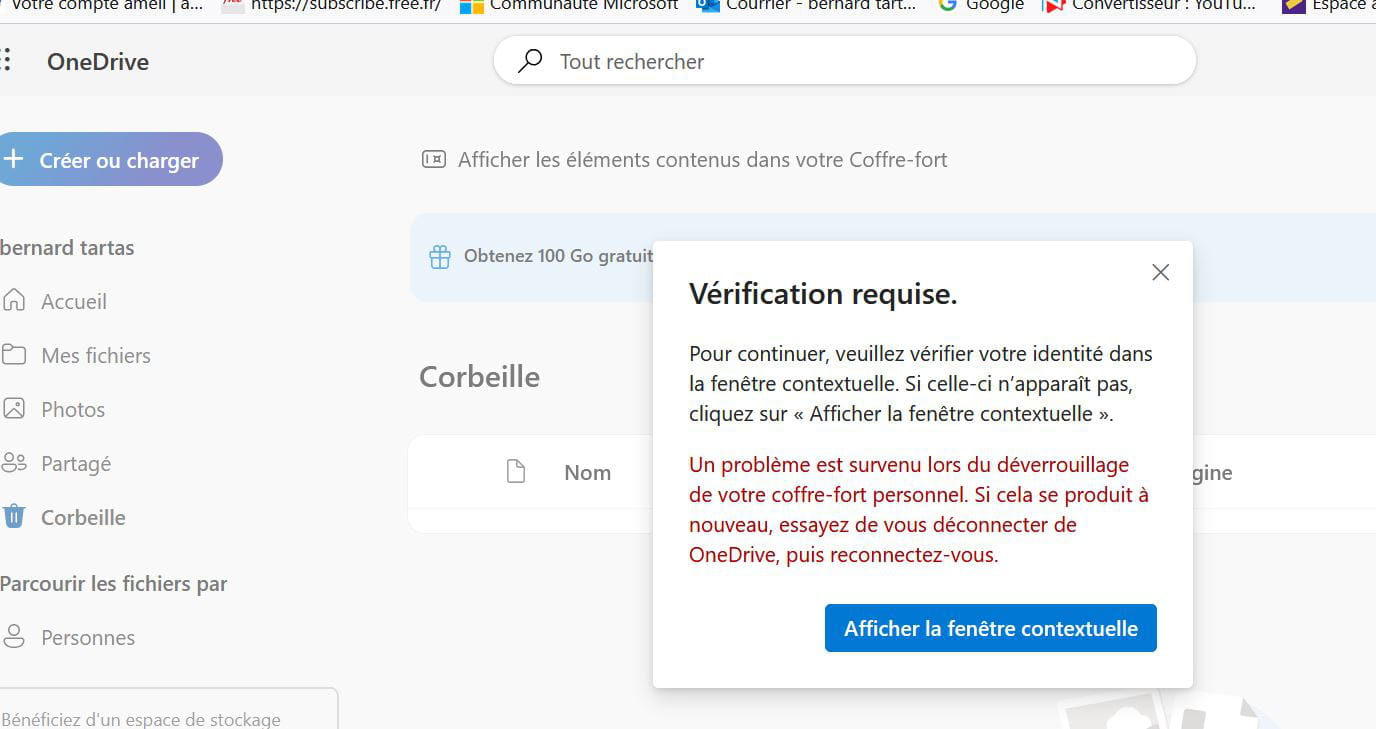Focus the Tout rechercher search field
The height and width of the screenshot is (729, 1376).
click(x=845, y=61)
